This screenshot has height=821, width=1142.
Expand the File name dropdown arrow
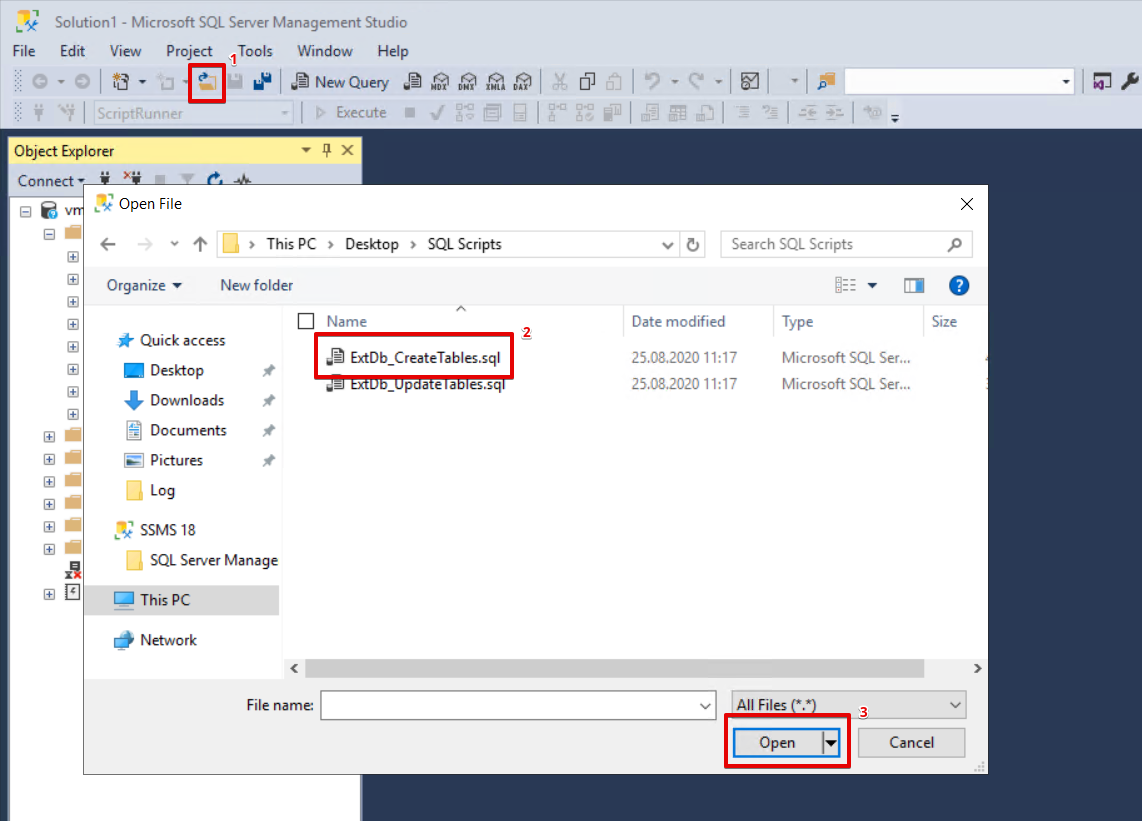pos(705,705)
